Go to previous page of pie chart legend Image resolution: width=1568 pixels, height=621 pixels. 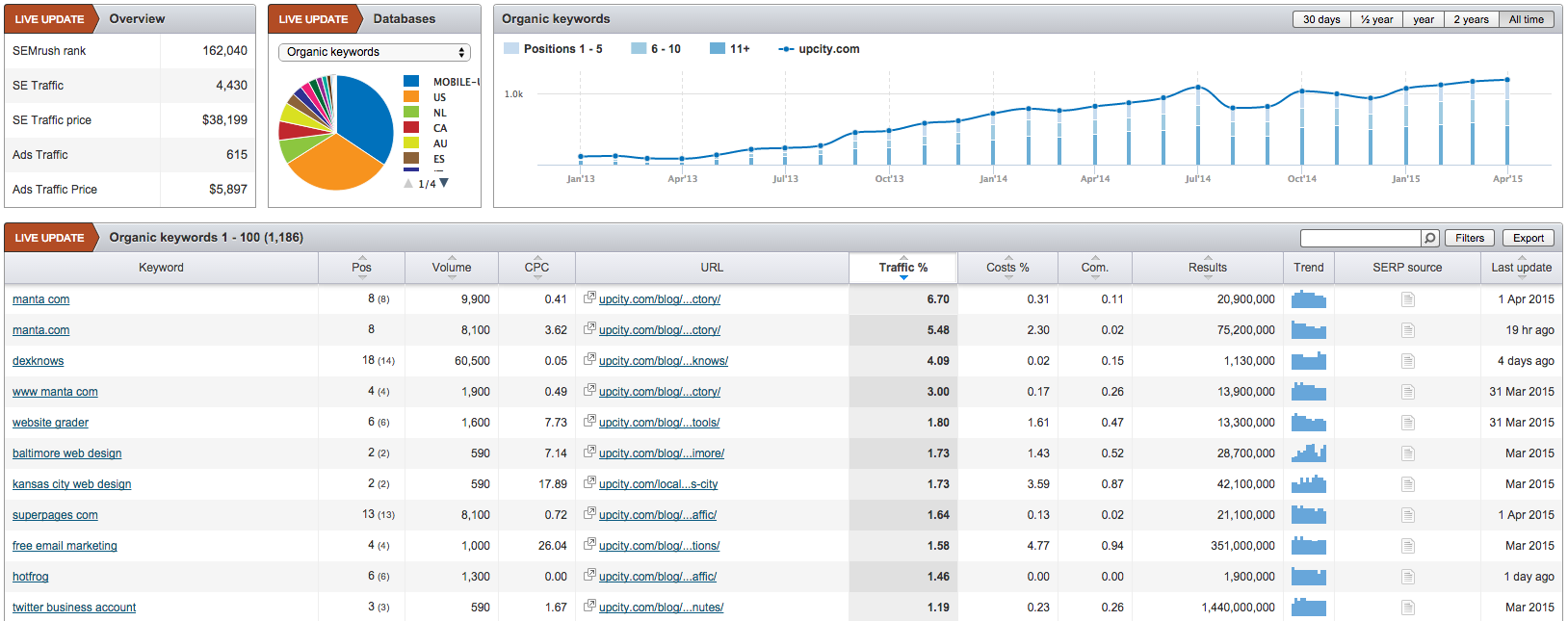tap(408, 183)
